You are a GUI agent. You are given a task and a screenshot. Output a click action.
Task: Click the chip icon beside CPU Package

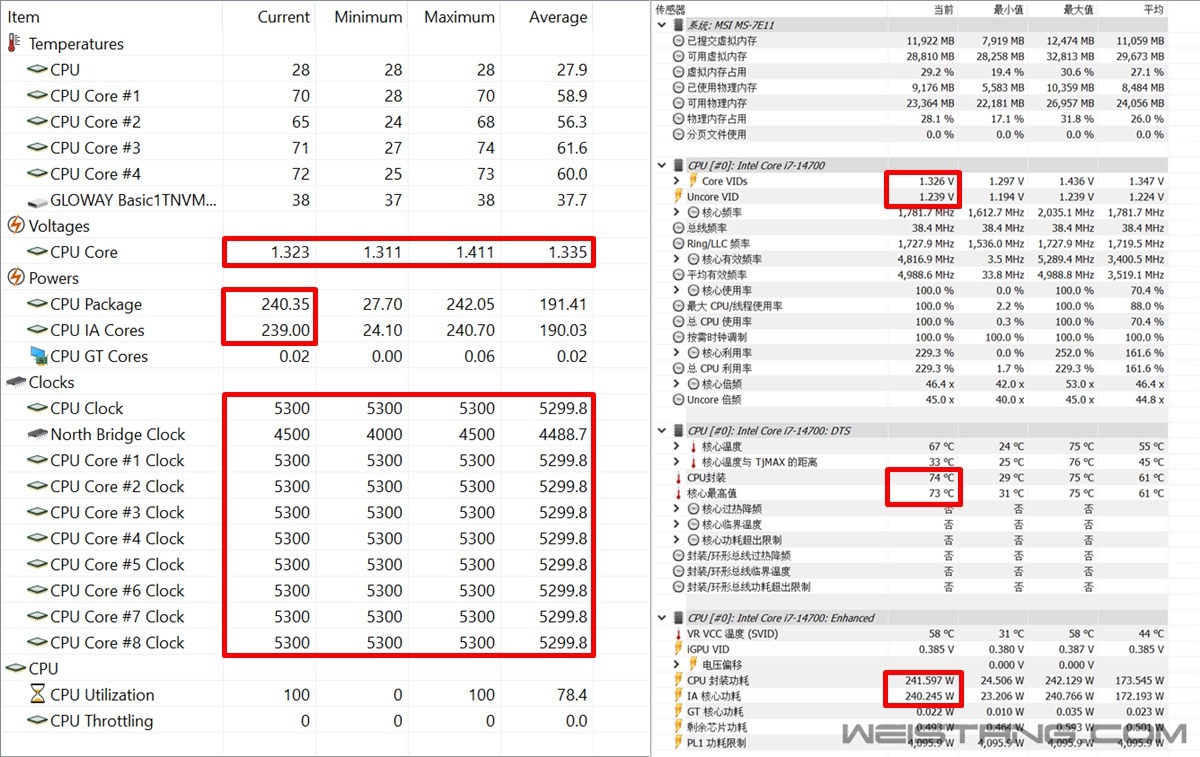pos(37,304)
